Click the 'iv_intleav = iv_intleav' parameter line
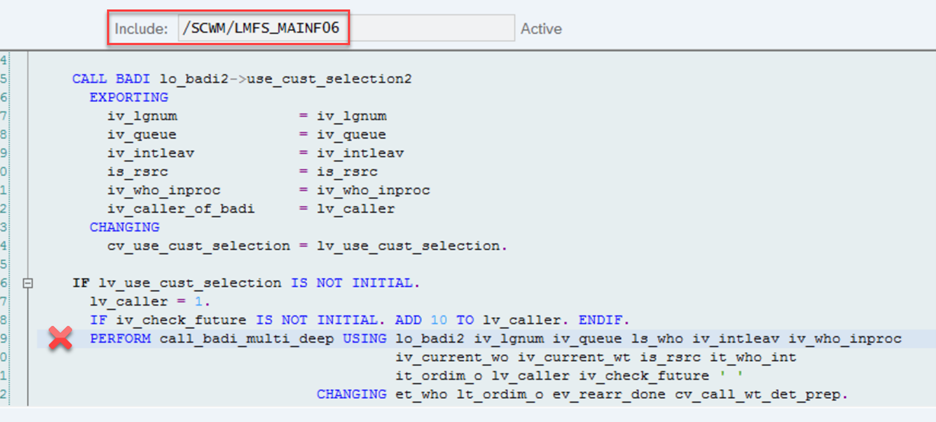936x422 pixels. point(255,153)
